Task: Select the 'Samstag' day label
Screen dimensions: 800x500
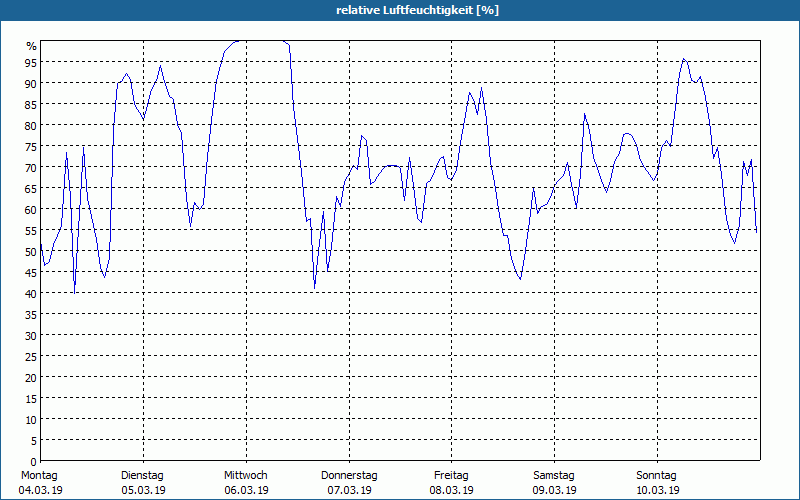Action: click(554, 476)
